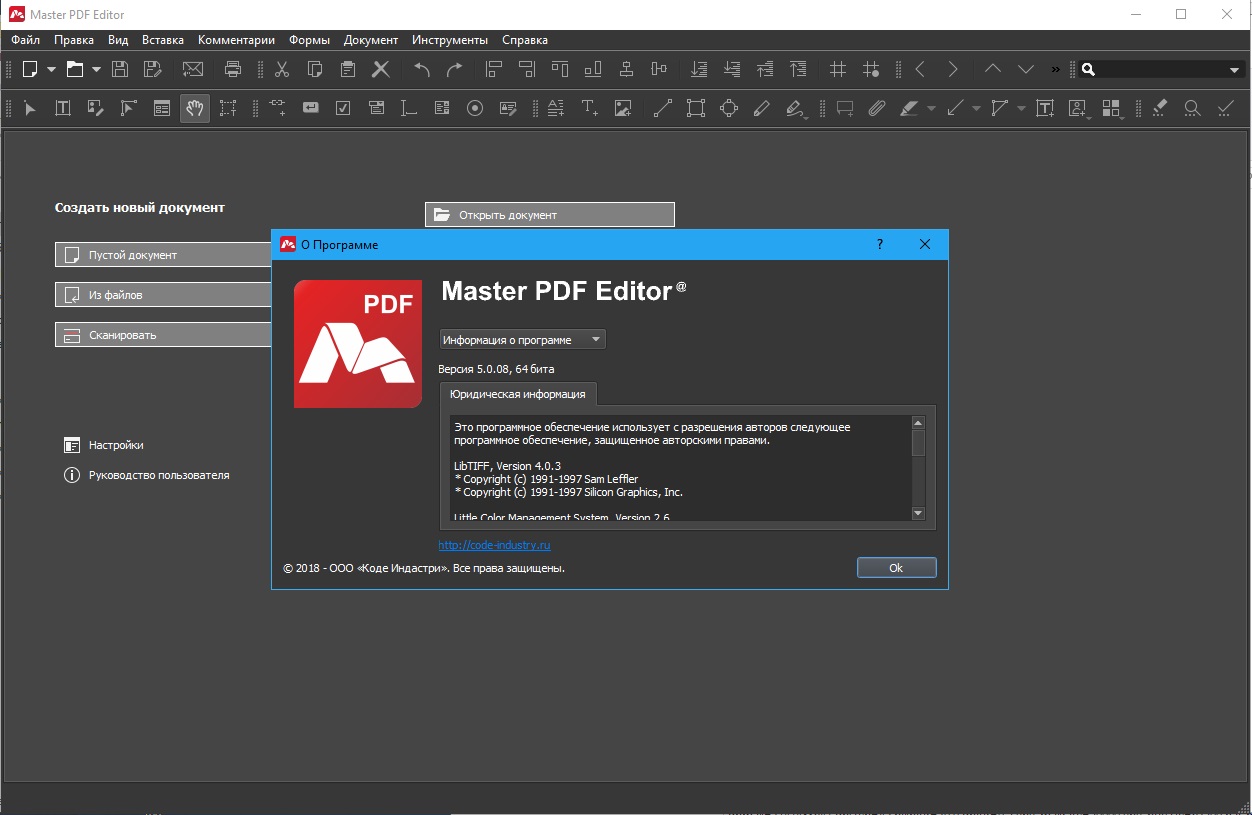The width and height of the screenshot is (1252, 815).
Task: Click the Undo arrow icon
Action: point(422,69)
